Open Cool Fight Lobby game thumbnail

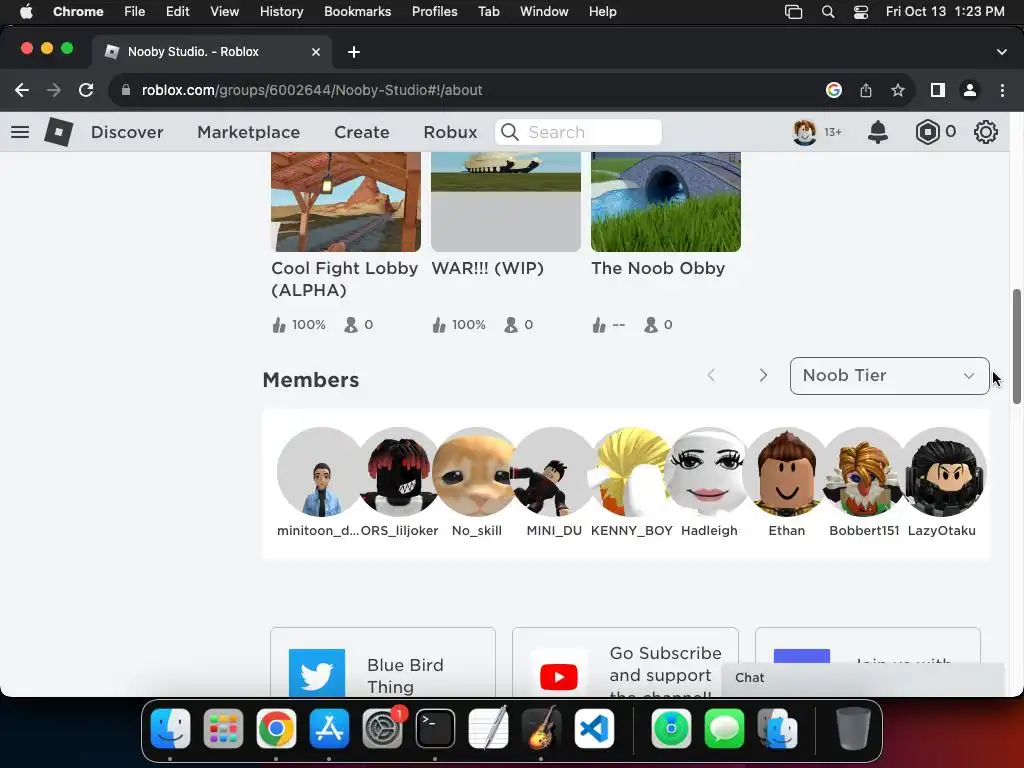[345, 202]
